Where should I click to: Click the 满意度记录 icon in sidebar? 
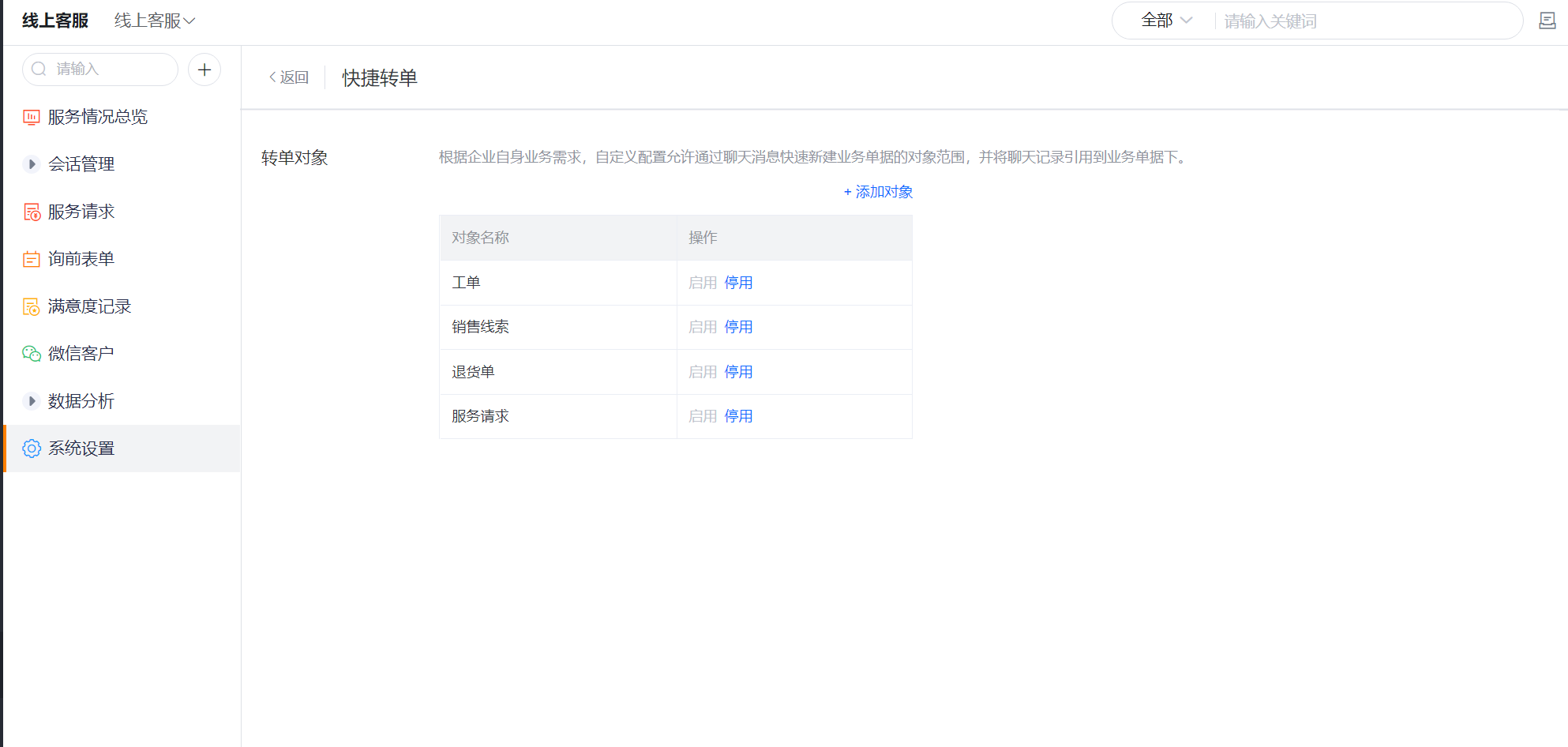32,307
